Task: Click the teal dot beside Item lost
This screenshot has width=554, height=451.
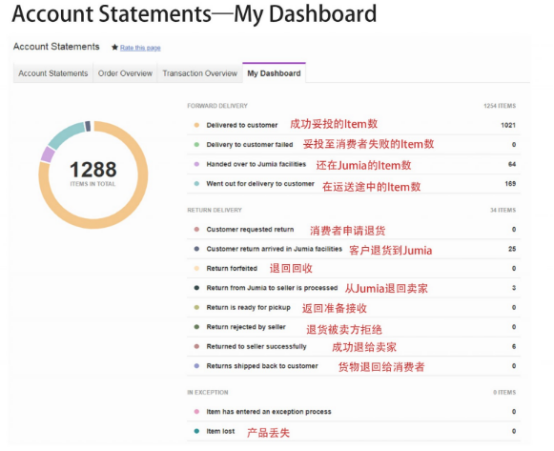Action: pos(197,431)
